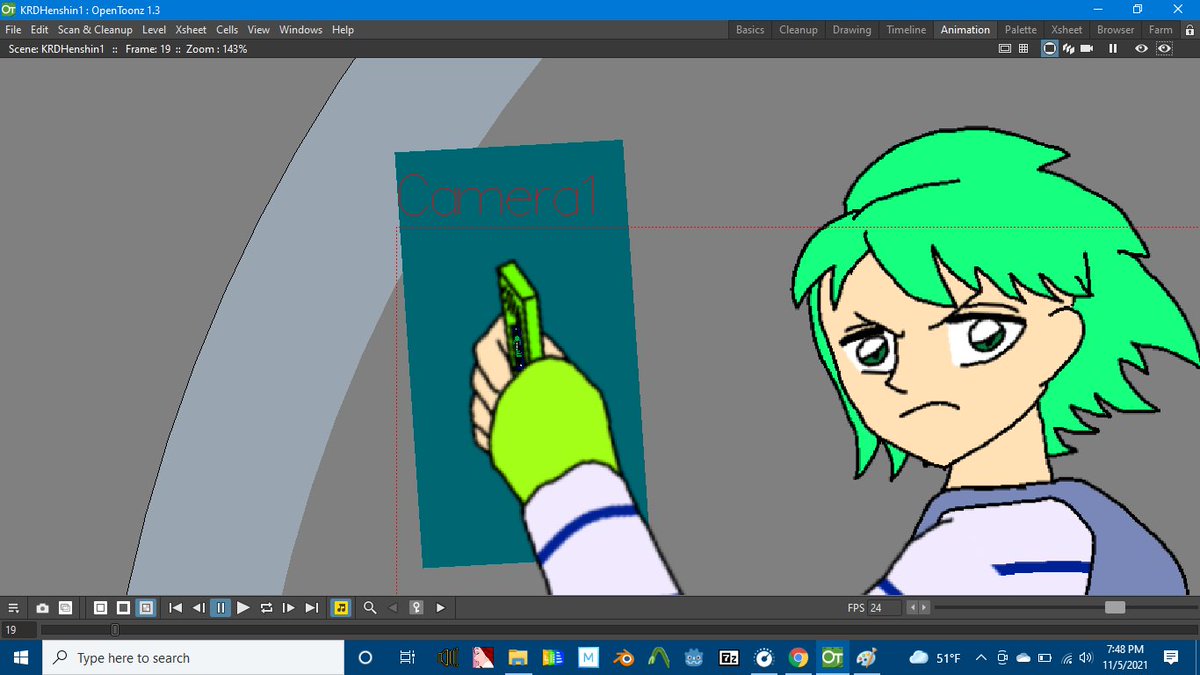
Task: Toggle the camera stand view icon
Action: click(1050, 49)
